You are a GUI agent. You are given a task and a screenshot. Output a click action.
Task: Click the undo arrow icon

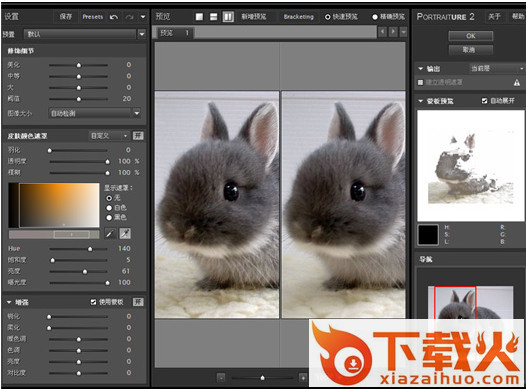[x=114, y=17]
